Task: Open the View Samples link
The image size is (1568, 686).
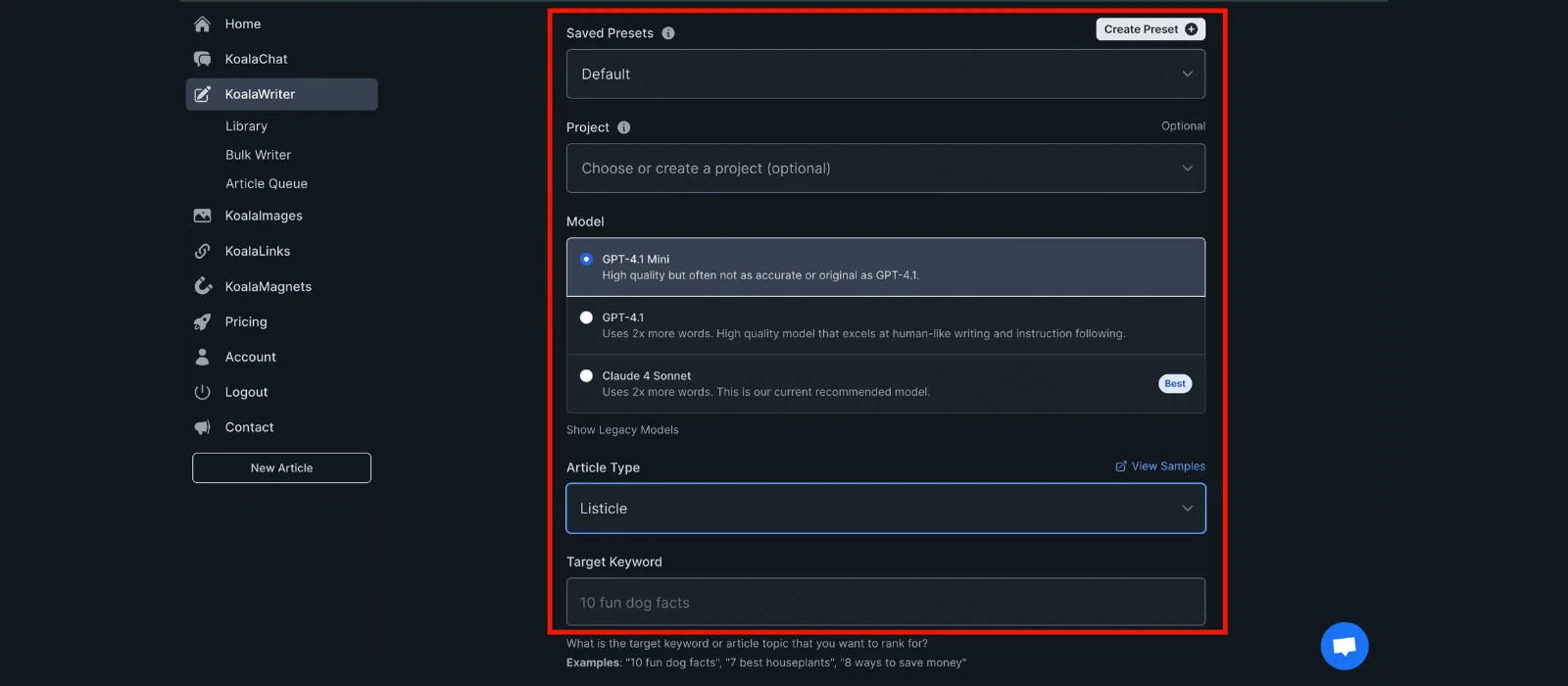Action: pyautogui.click(x=1160, y=466)
